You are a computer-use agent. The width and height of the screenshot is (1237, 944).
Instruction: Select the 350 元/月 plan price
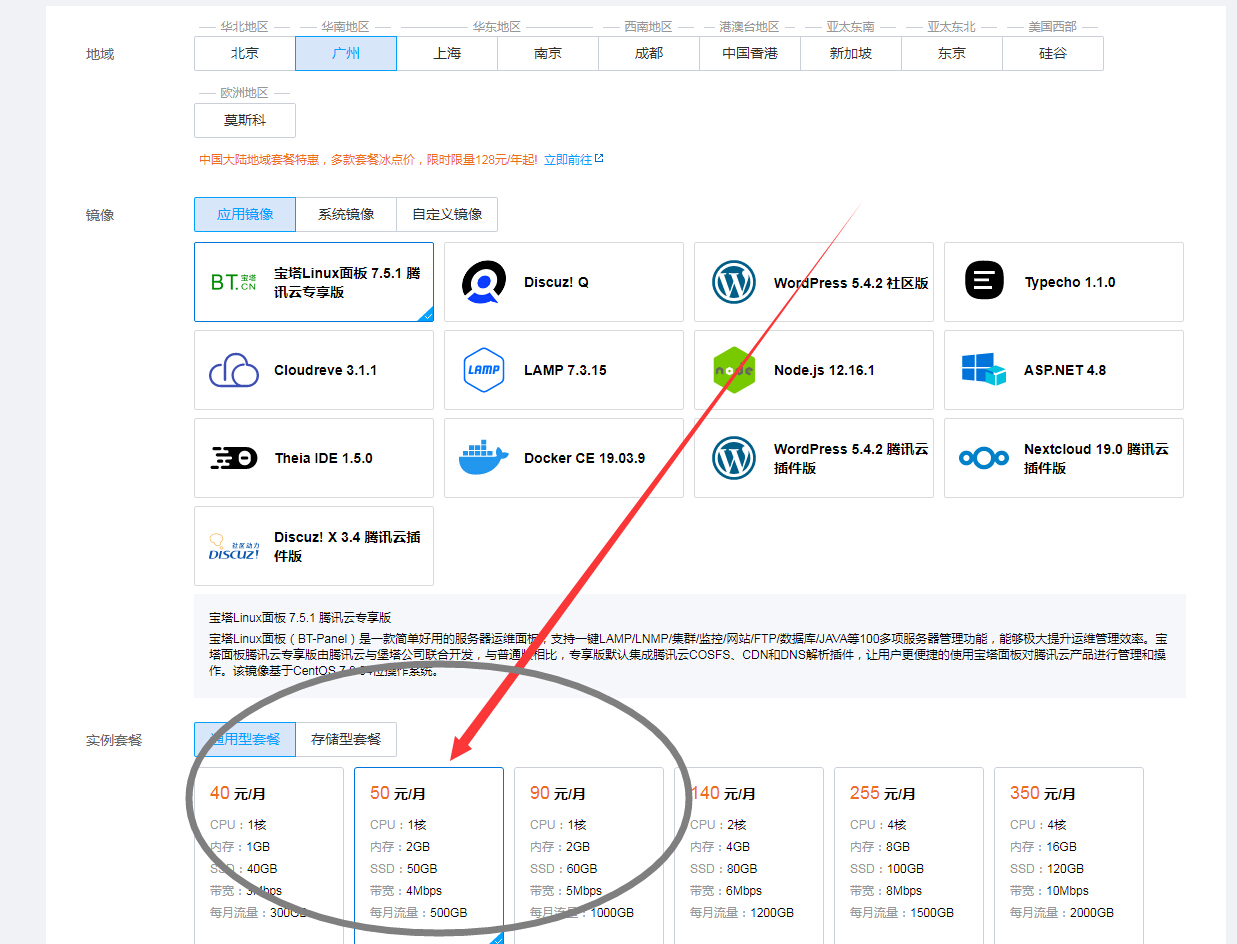click(1043, 794)
